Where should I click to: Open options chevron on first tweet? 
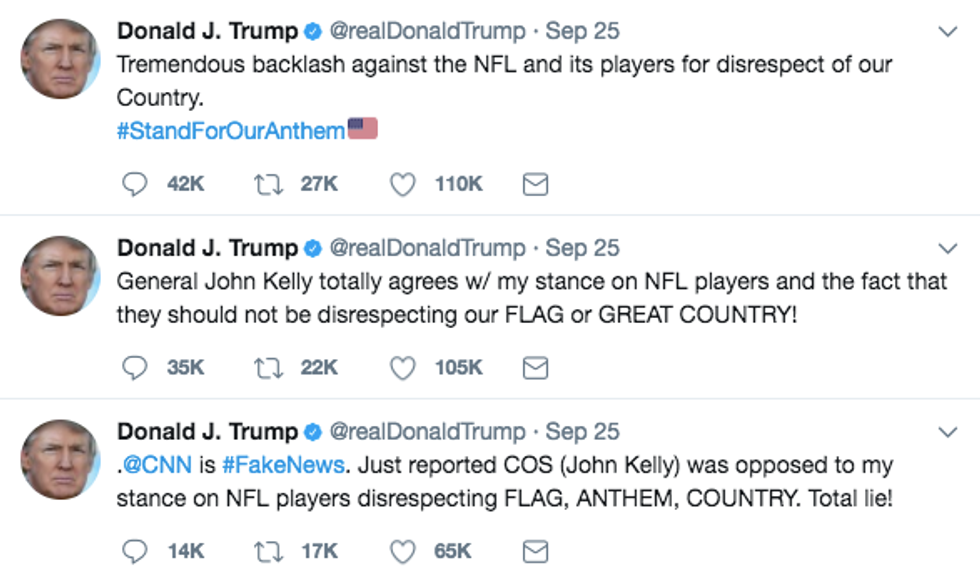pos(947,32)
